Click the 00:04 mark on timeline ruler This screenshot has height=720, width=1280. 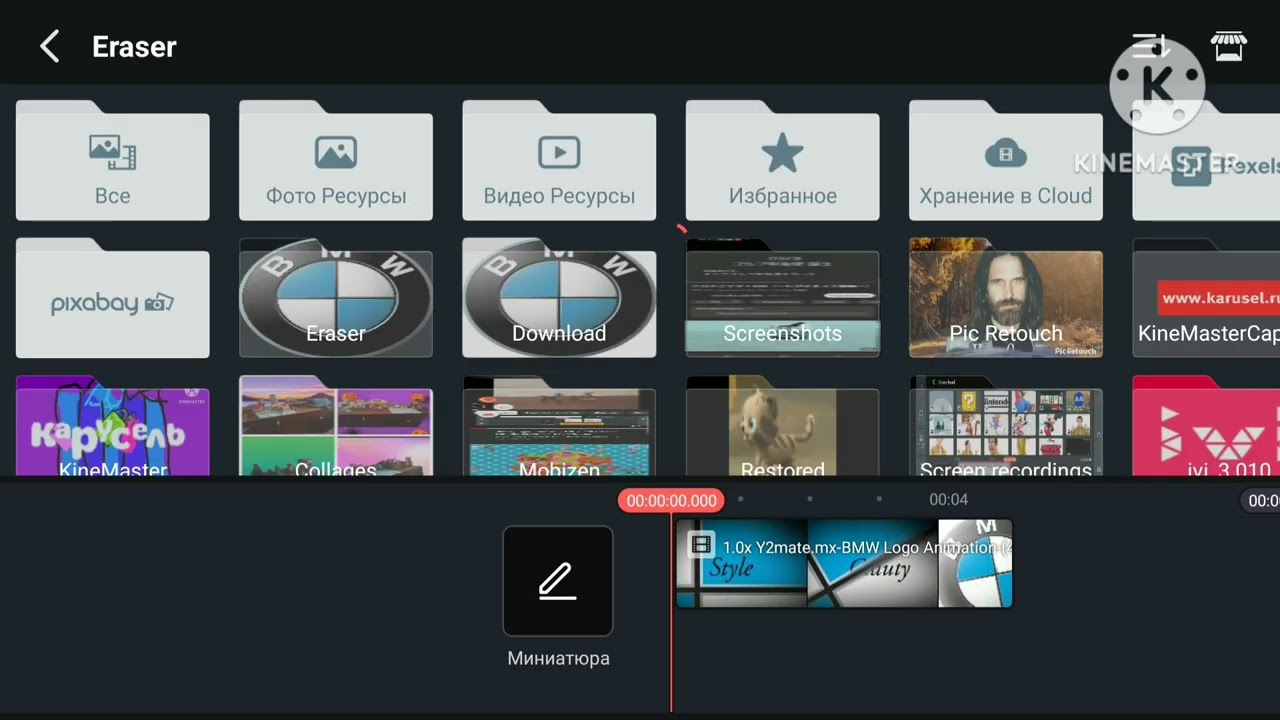948,499
